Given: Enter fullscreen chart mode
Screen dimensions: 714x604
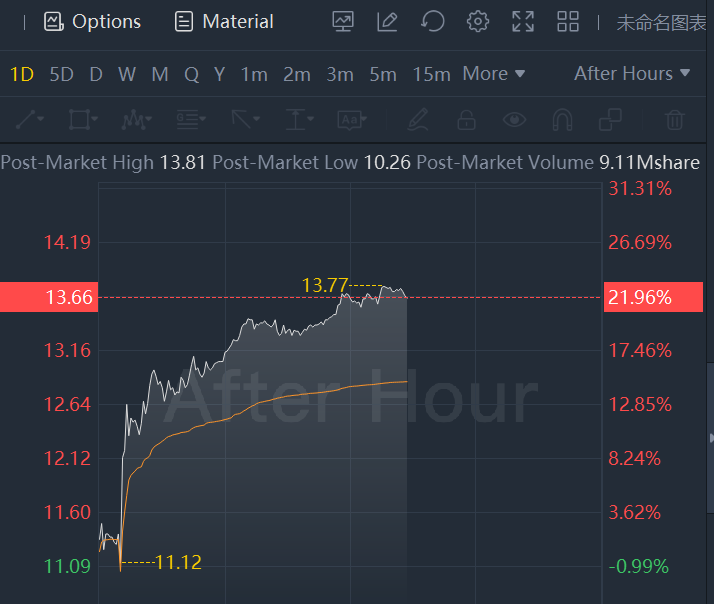Looking at the screenshot, I should tap(523, 21).
